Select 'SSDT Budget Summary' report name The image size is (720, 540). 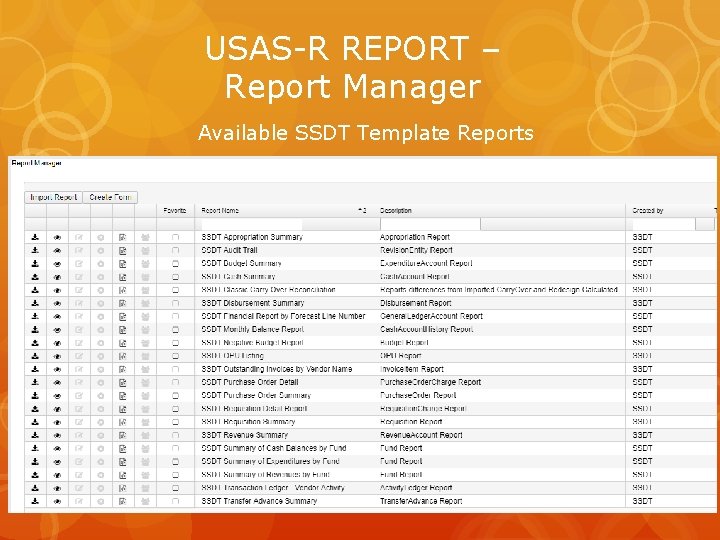[x=241, y=264]
